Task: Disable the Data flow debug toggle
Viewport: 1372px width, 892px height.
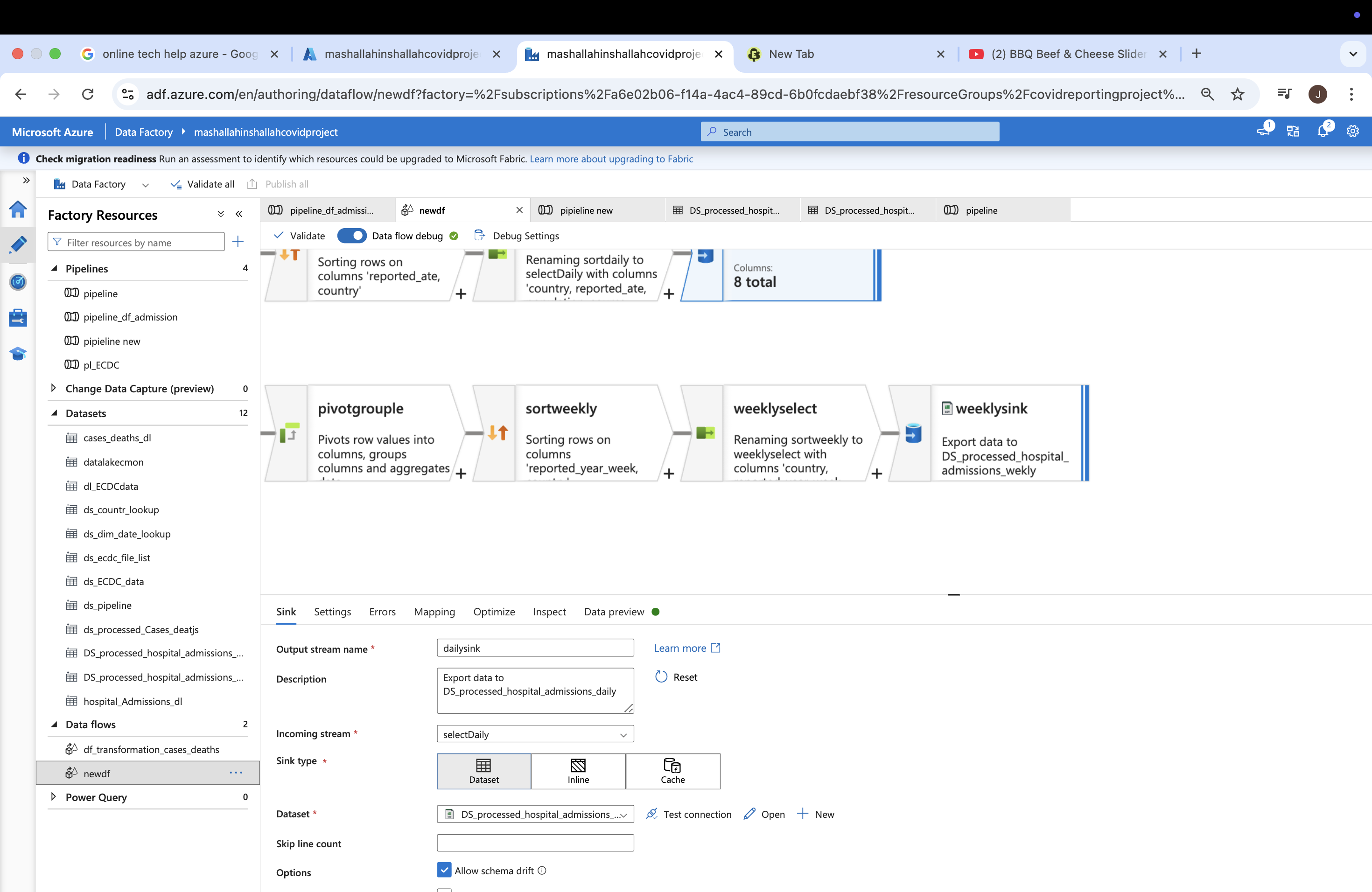Action: [x=352, y=235]
